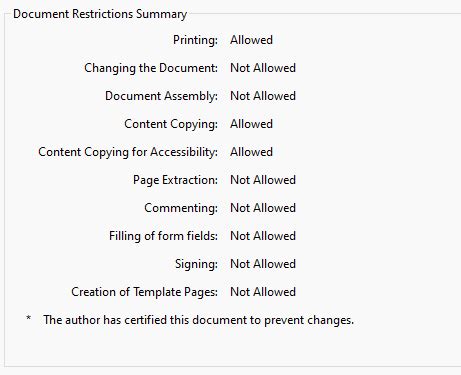Click Not Allowed beside Signing
The height and width of the screenshot is (375, 461).
(x=263, y=264)
